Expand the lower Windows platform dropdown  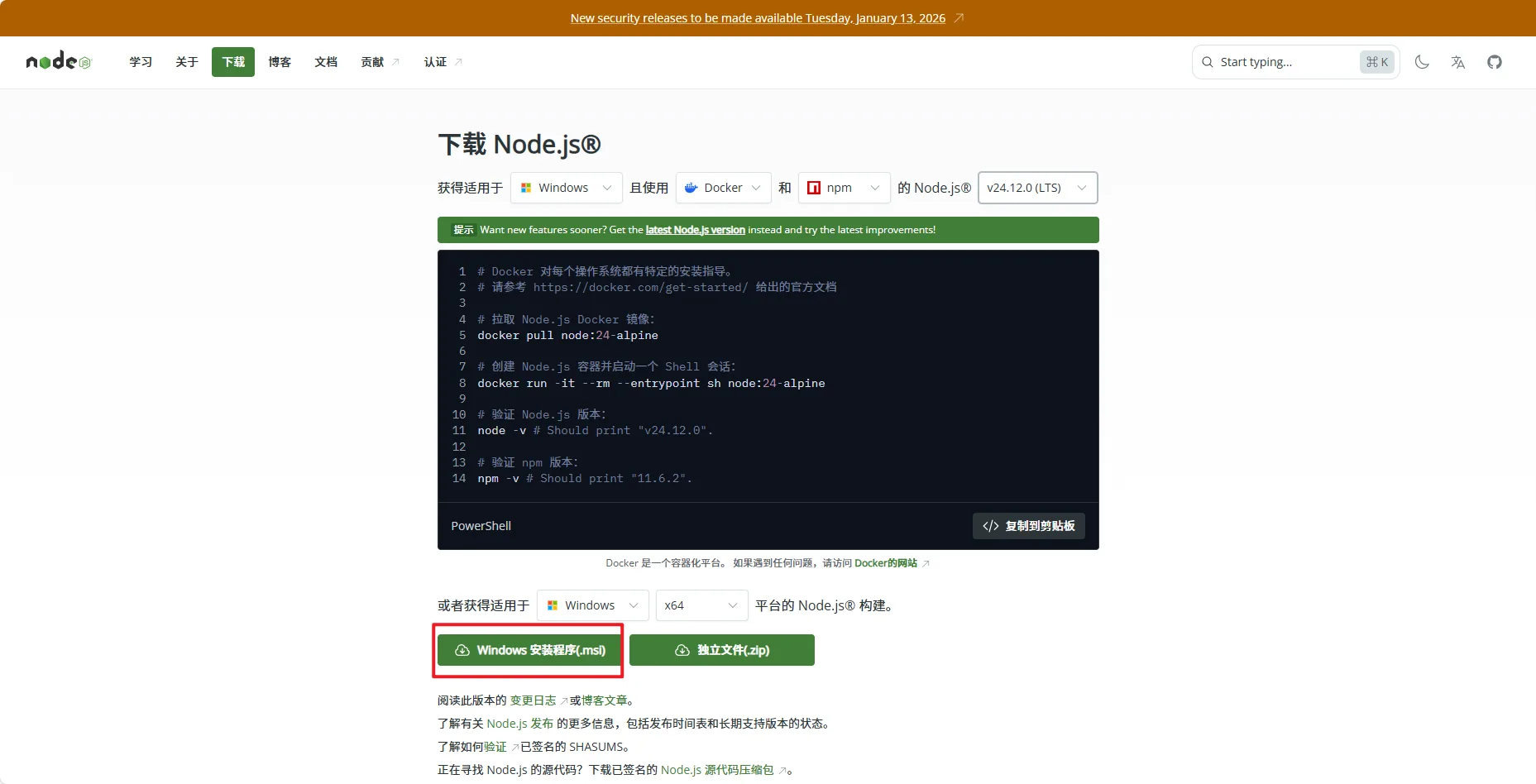pos(593,605)
